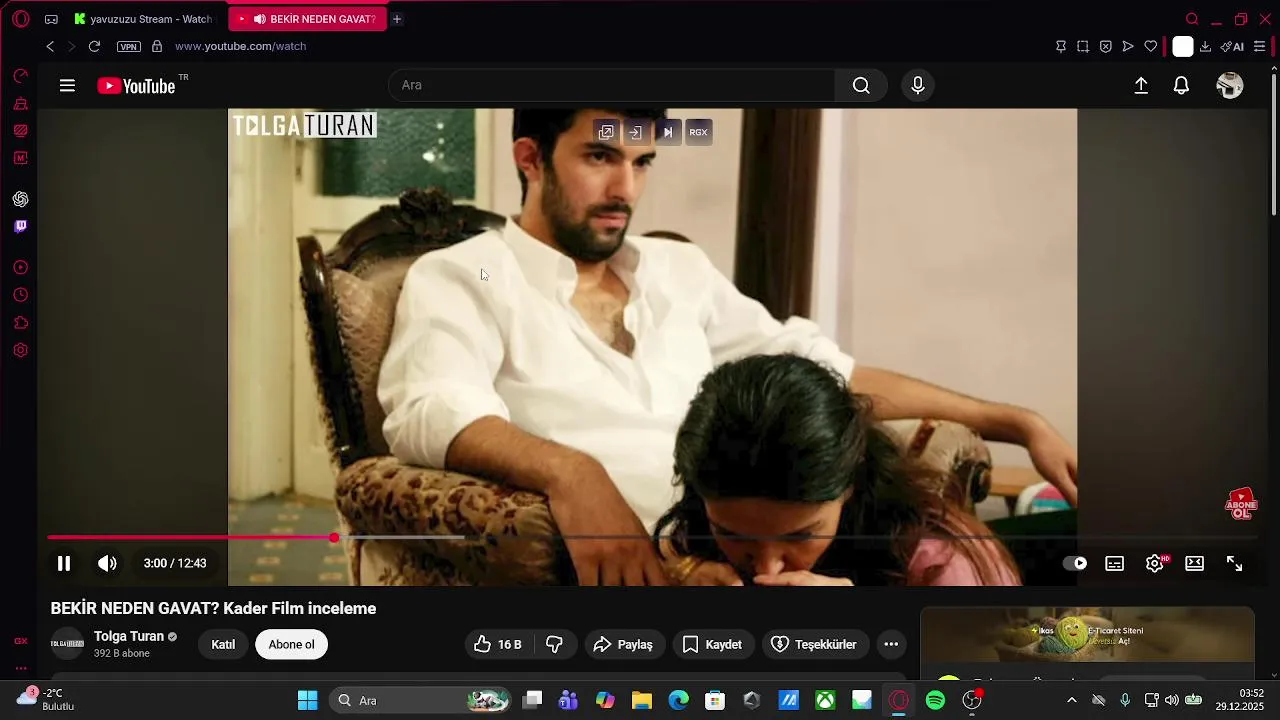The width and height of the screenshot is (1280, 720).
Task: Open the Paylaş share dialog
Action: point(623,645)
